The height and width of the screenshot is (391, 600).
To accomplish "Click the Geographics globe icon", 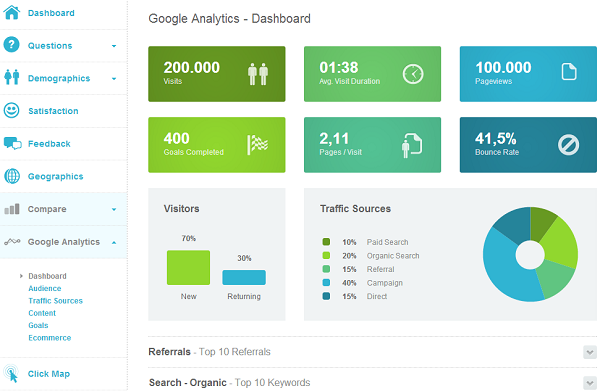I will pyautogui.click(x=12, y=176).
